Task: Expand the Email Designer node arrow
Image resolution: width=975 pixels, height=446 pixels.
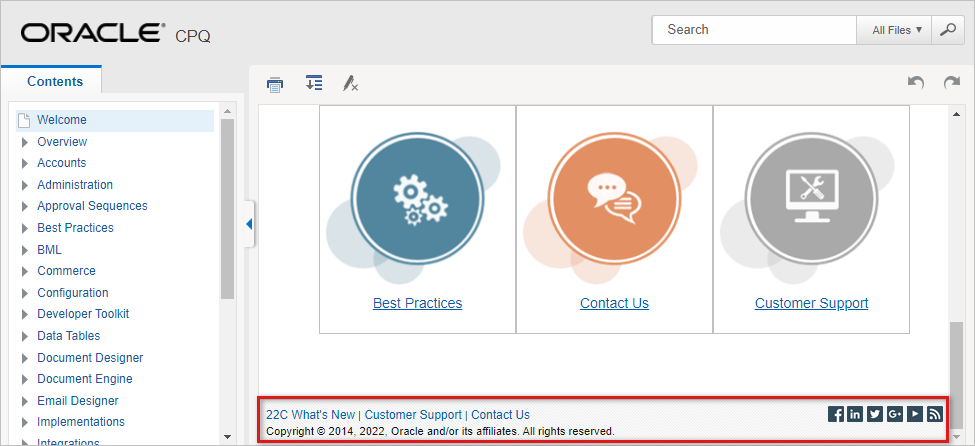Action: coord(25,401)
